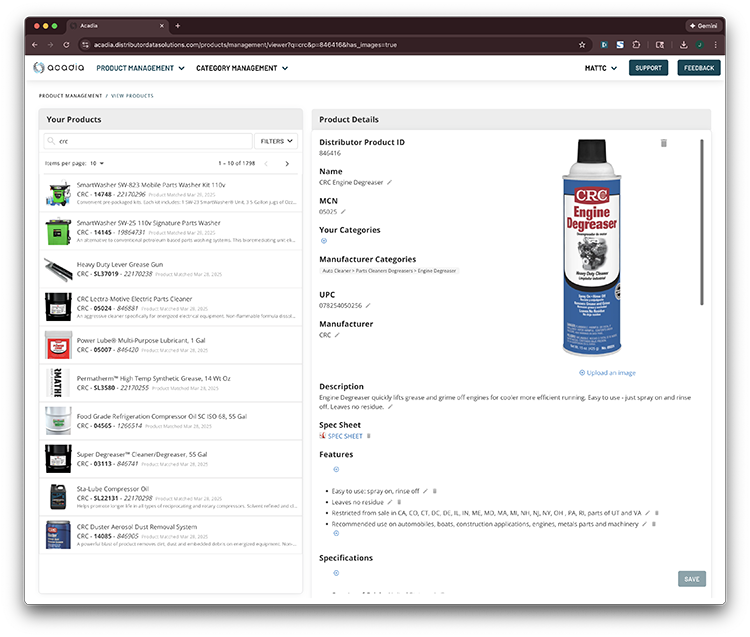Delete 'Easy to use: spray on, rinse off' feature

(435, 491)
